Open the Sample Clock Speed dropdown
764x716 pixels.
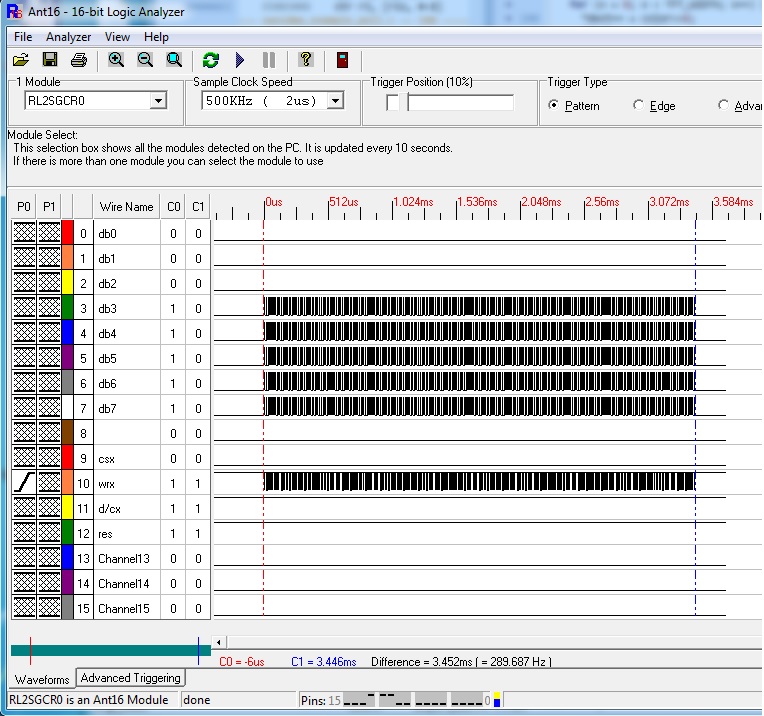click(x=335, y=101)
